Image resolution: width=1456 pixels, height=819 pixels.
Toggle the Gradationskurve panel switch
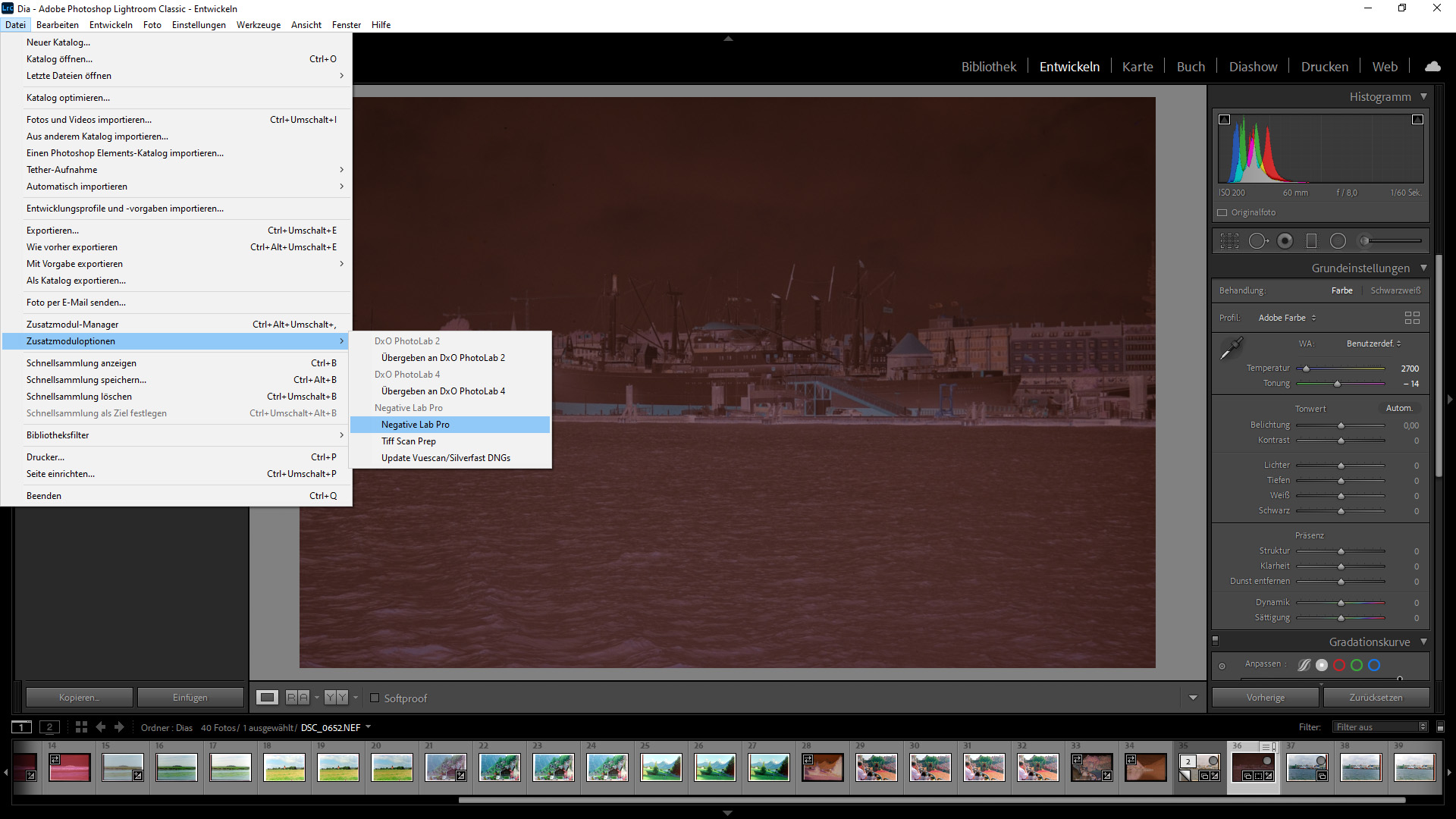coord(1215,641)
